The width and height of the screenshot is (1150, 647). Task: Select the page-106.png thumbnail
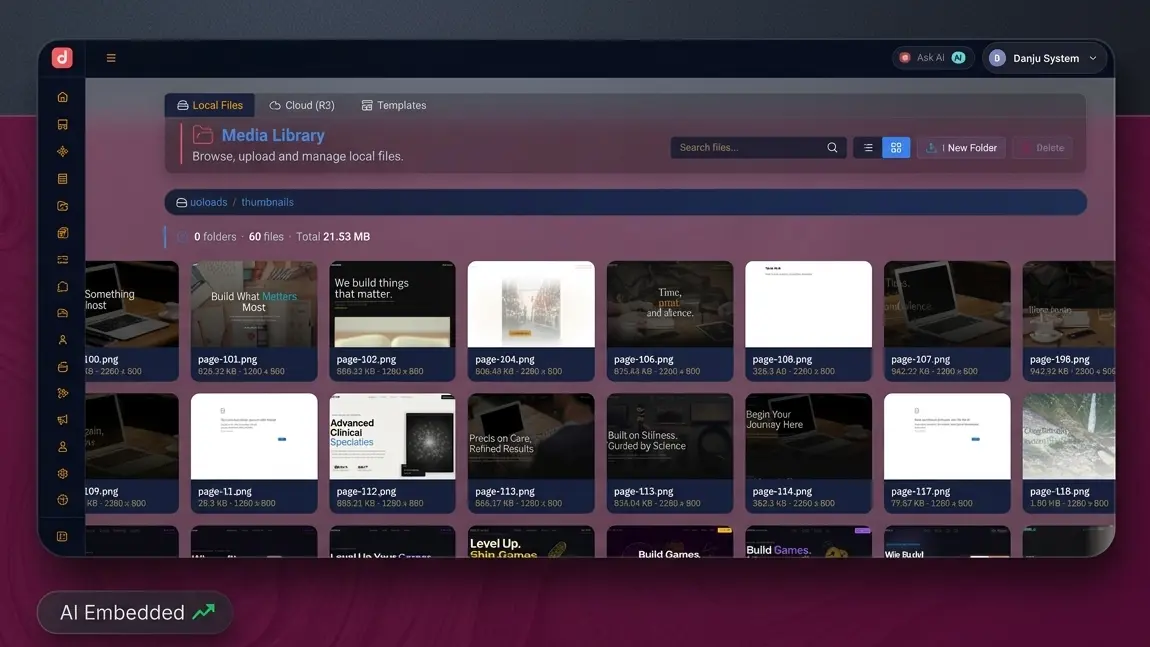tap(670, 321)
